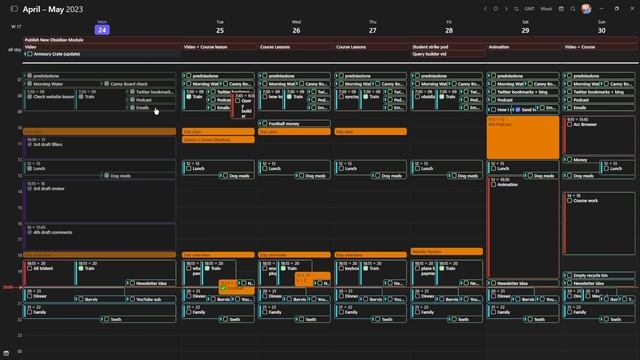Screen dimensions: 640x360
Task: Tick Monday's Newsletter idea checkbox
Action: (x=132, y=283)
